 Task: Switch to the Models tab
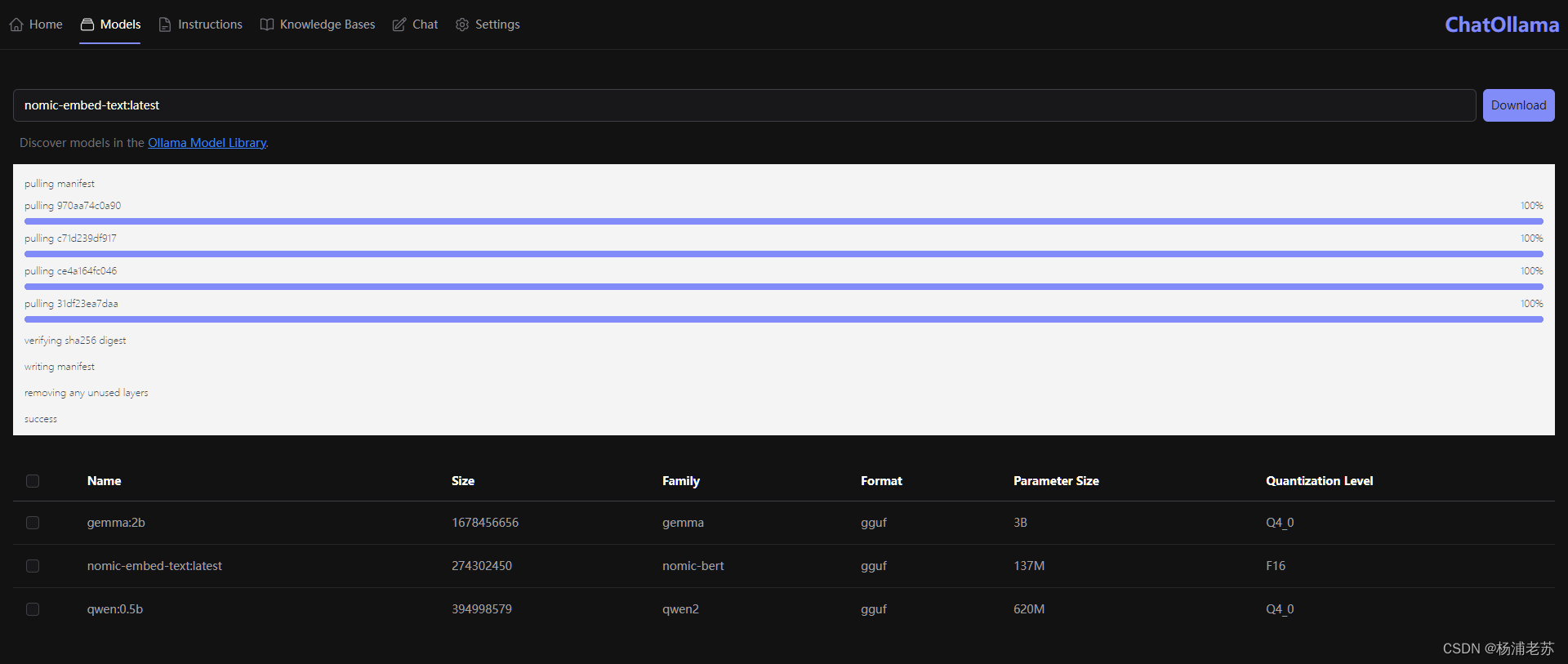[x=110, y=25]
